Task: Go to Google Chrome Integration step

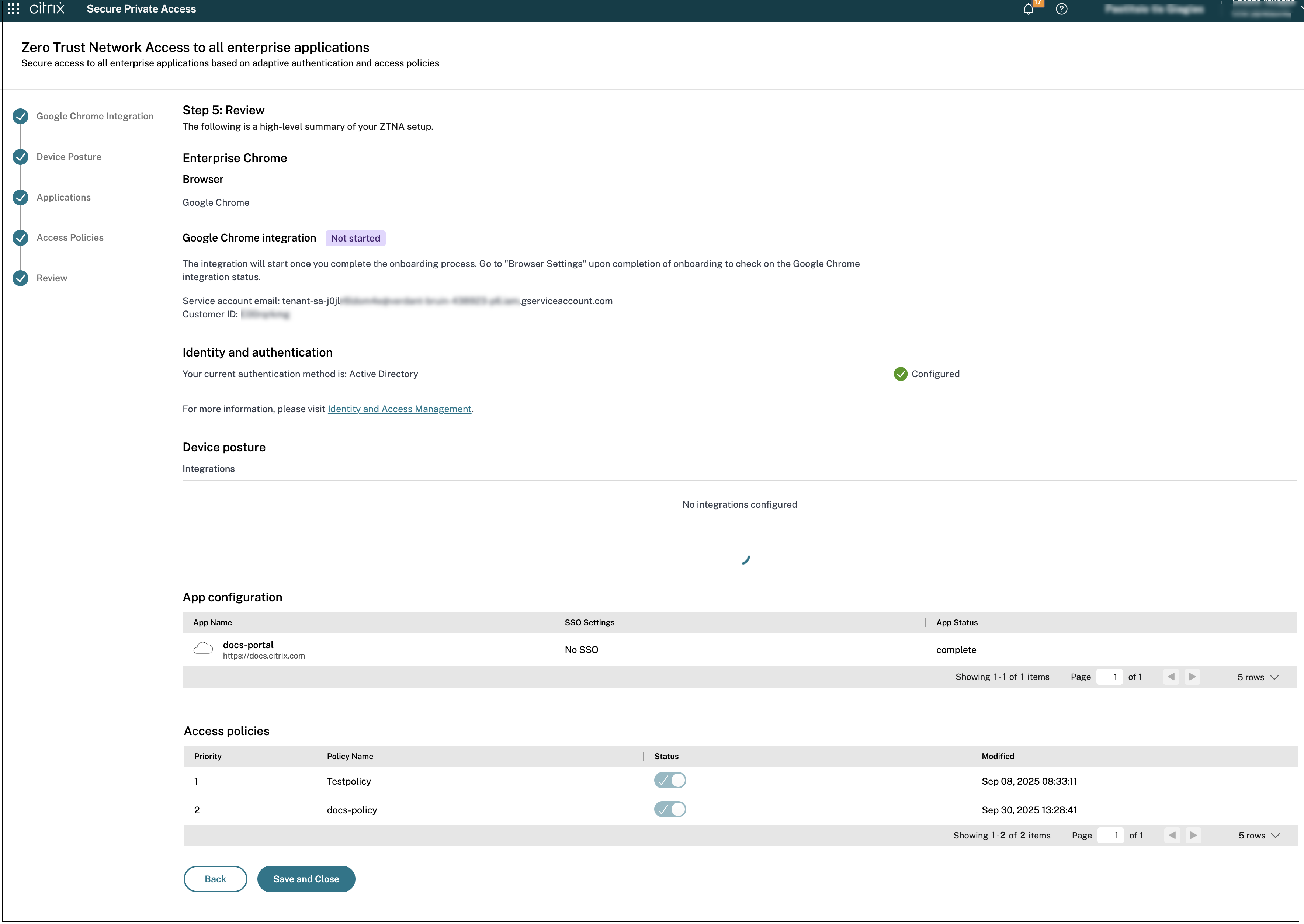Action: click(94, 116)
